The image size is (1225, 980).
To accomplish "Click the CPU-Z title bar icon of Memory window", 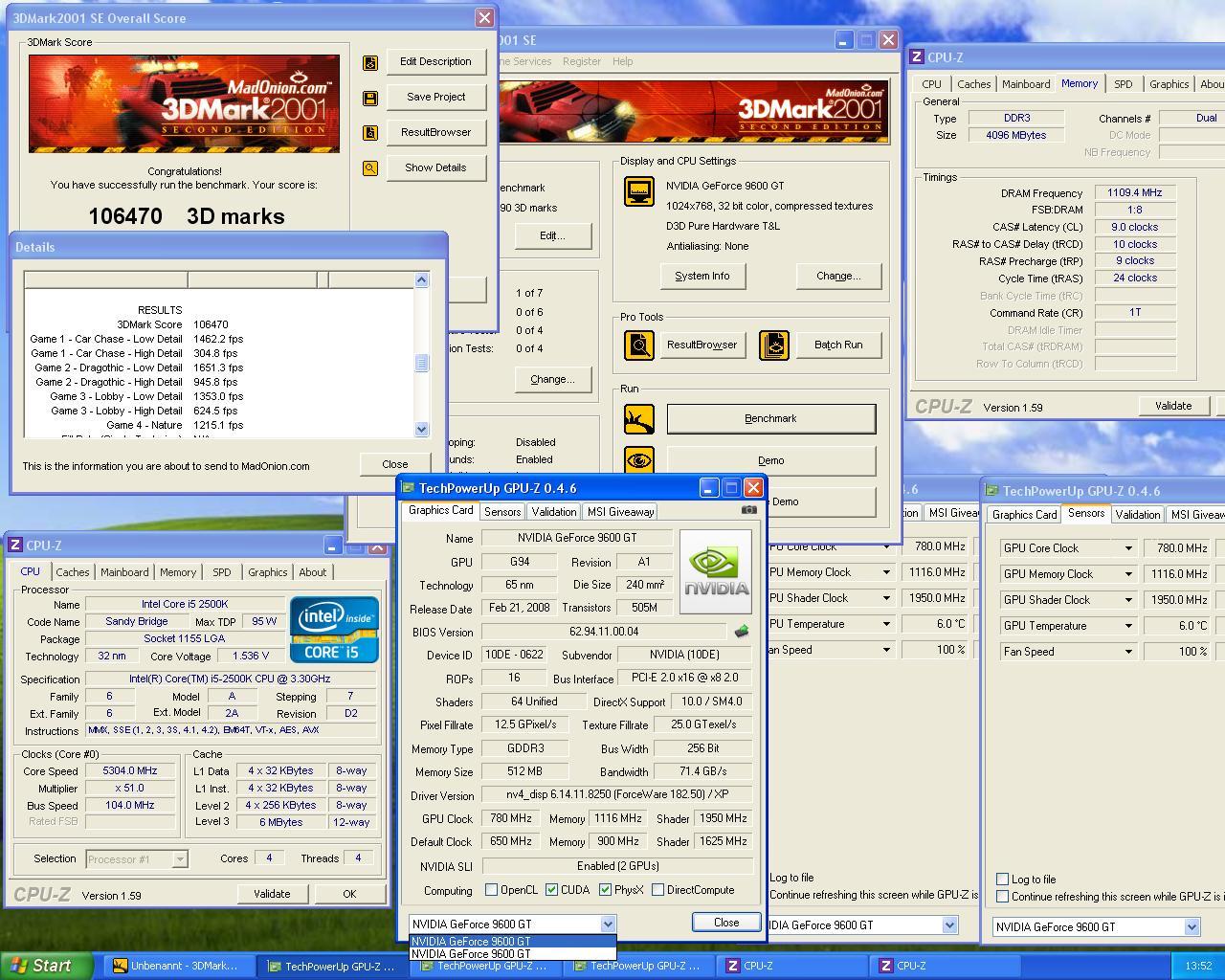I will 917,57.
